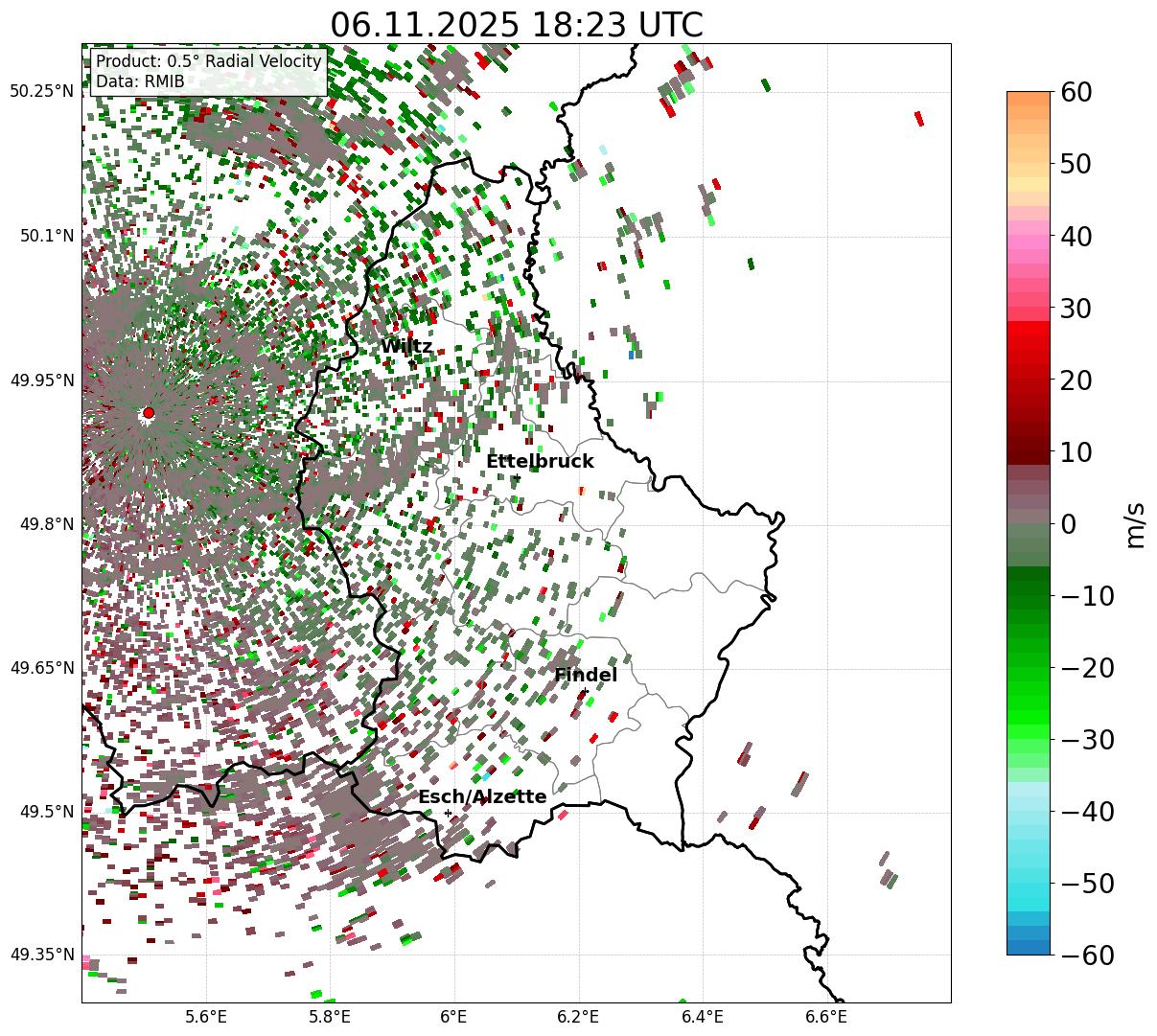
Task: Click the 50.1°N latitude tick label
Action: [46, 236]
